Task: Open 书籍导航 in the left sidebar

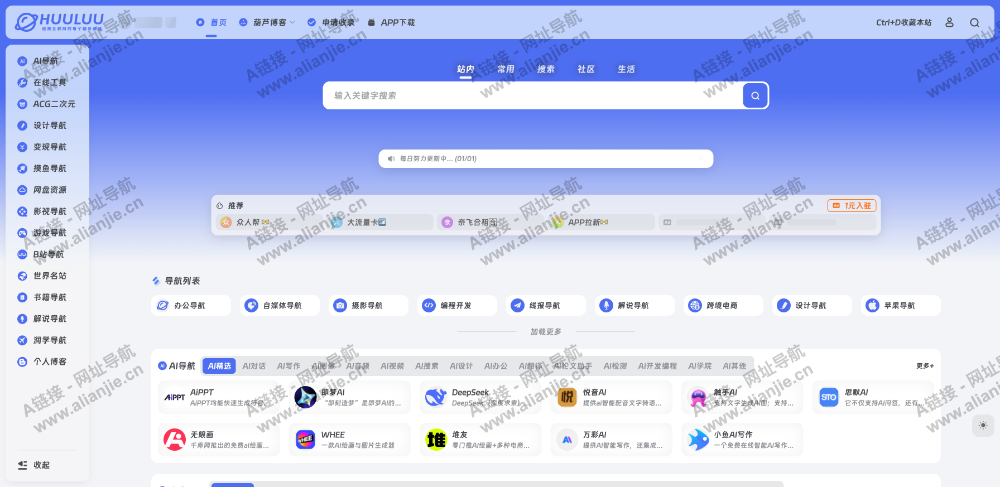Action: 43,297
